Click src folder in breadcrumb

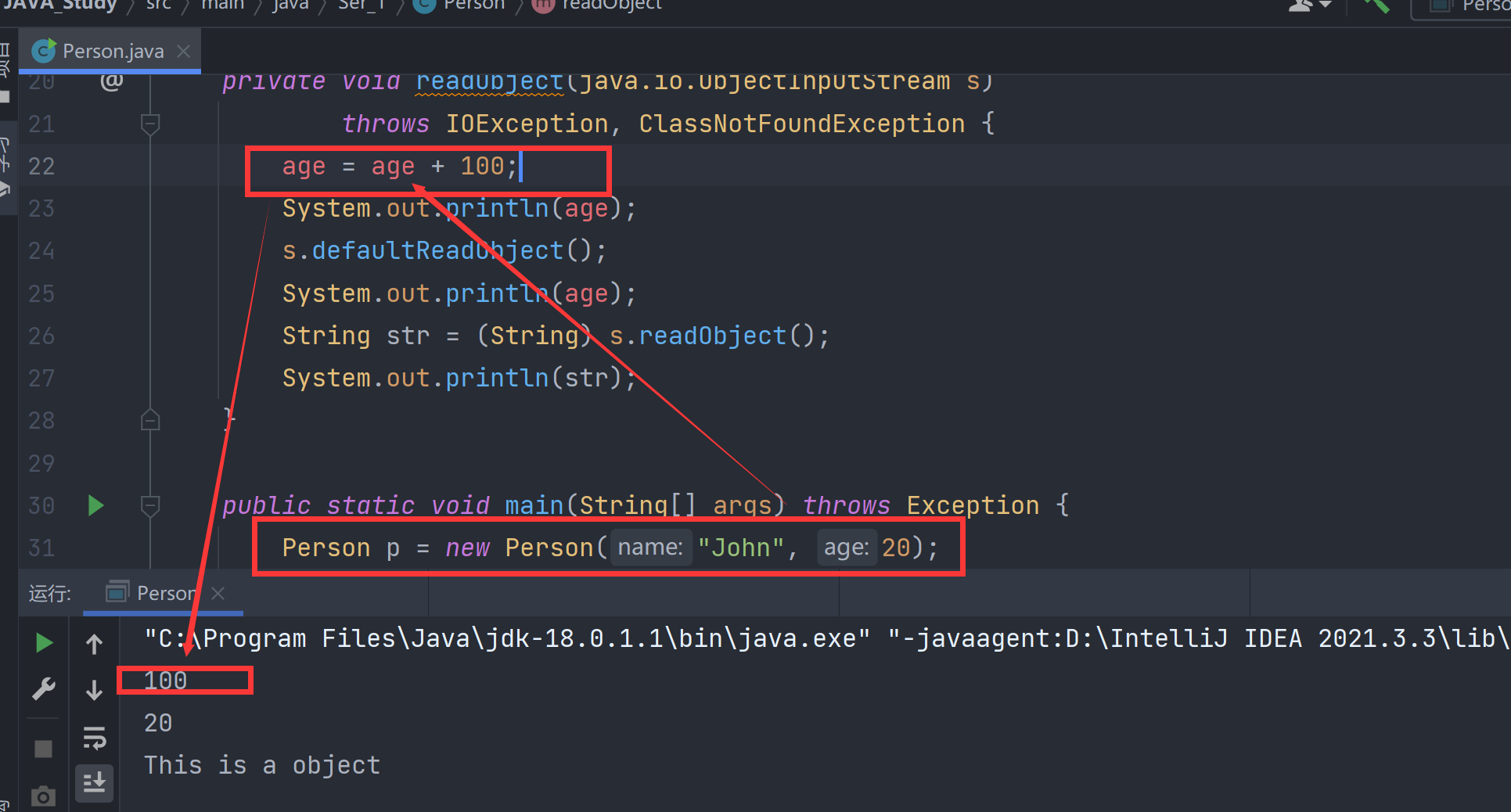(158, 5)
